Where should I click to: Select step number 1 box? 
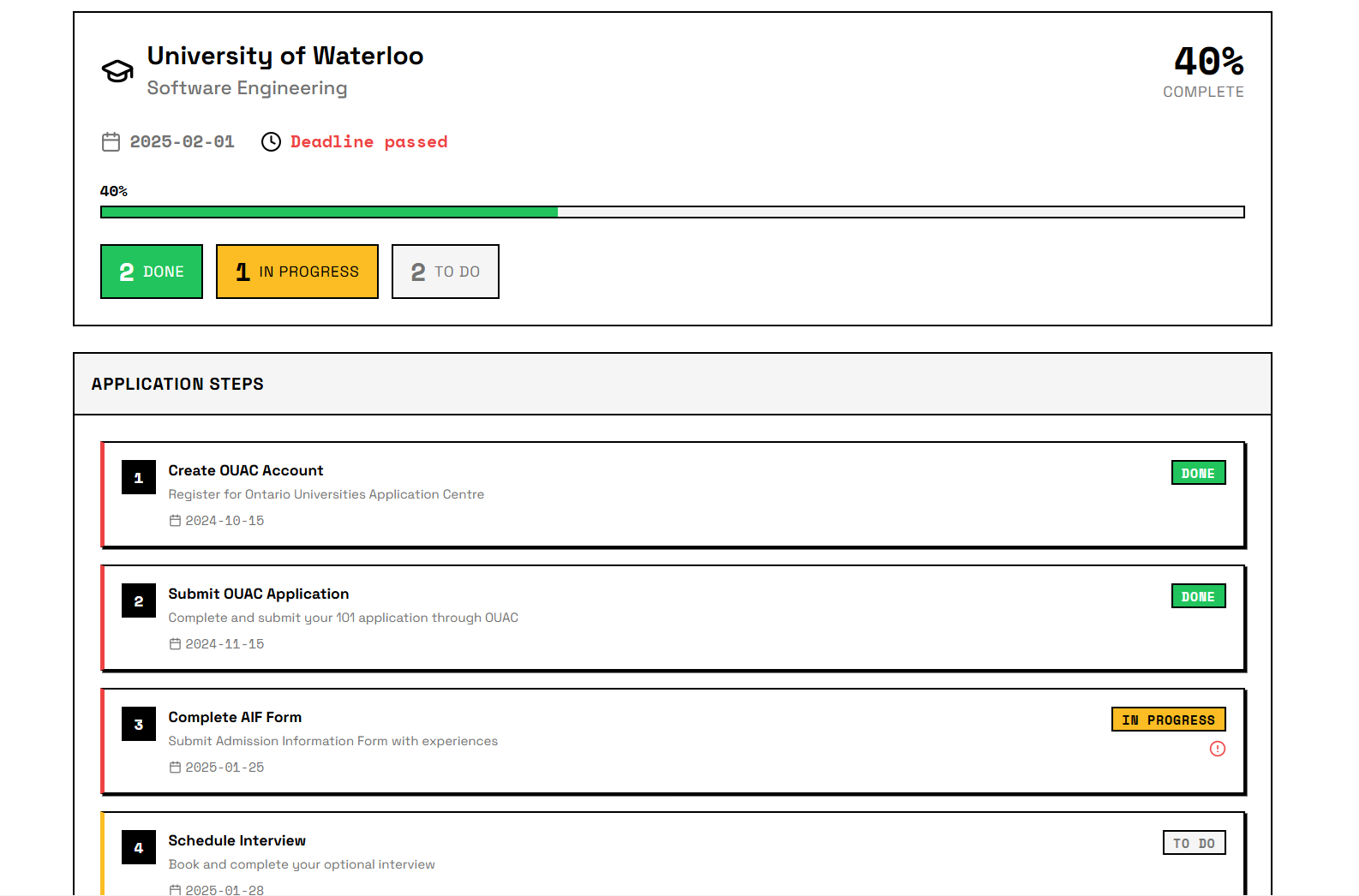139,478
